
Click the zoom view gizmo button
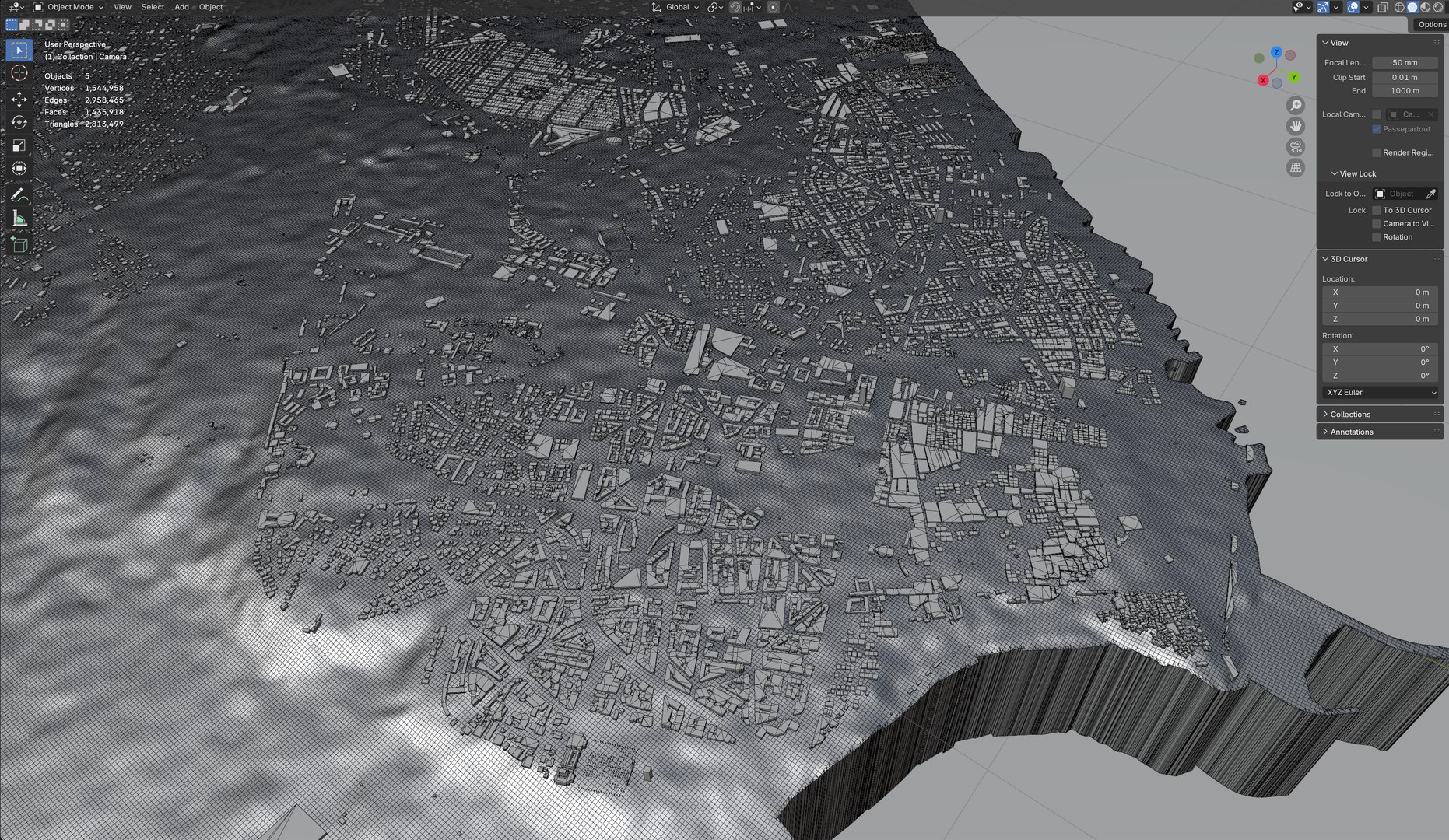point(1296,106)
